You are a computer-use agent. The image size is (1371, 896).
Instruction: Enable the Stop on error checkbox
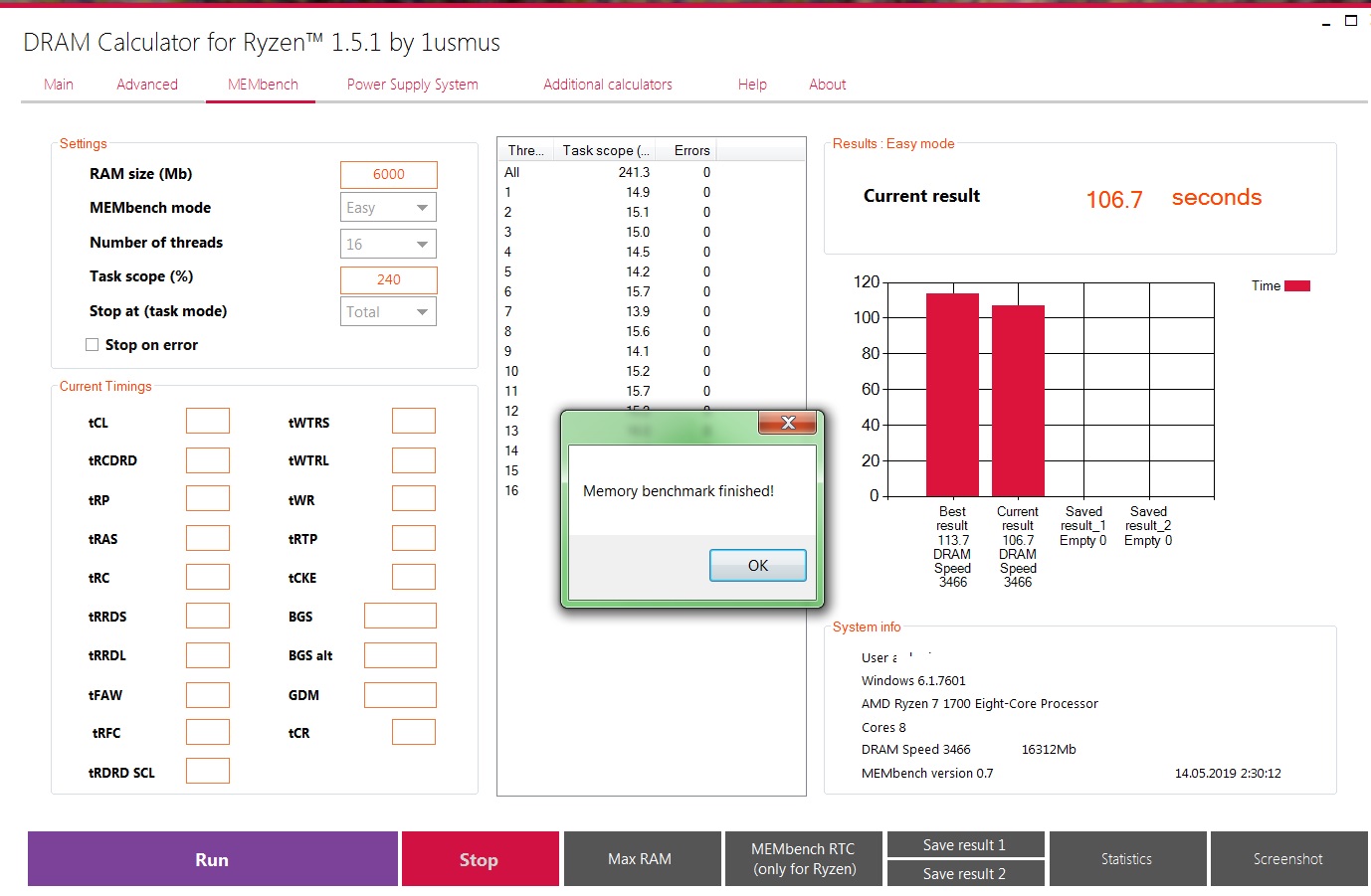click(x=93, y=345)
